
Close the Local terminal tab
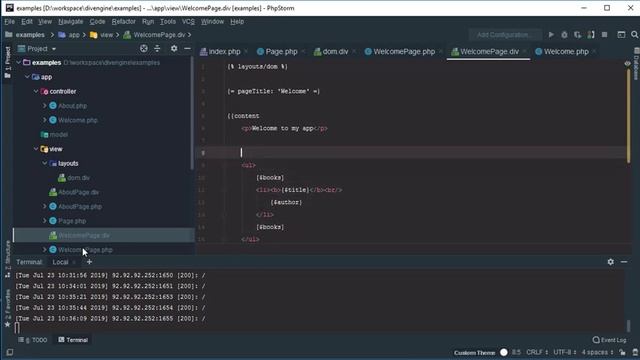74,262
